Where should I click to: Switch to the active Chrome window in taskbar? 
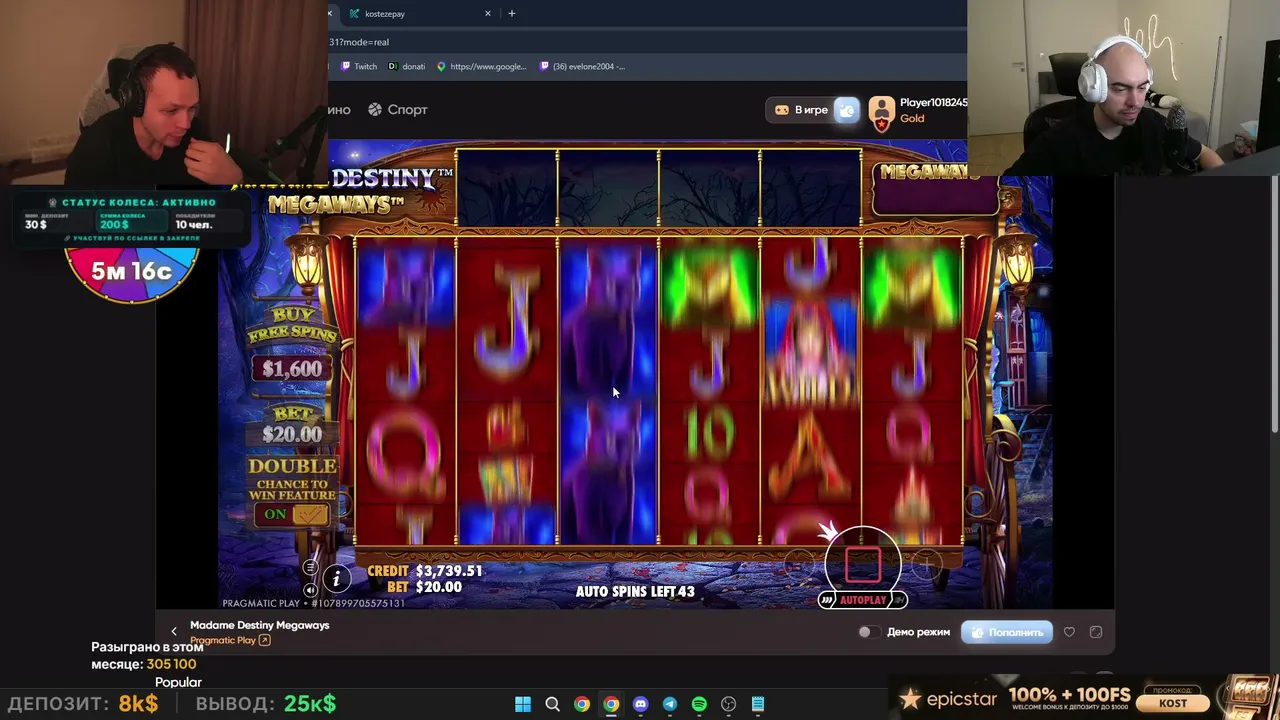click(611, 704)
